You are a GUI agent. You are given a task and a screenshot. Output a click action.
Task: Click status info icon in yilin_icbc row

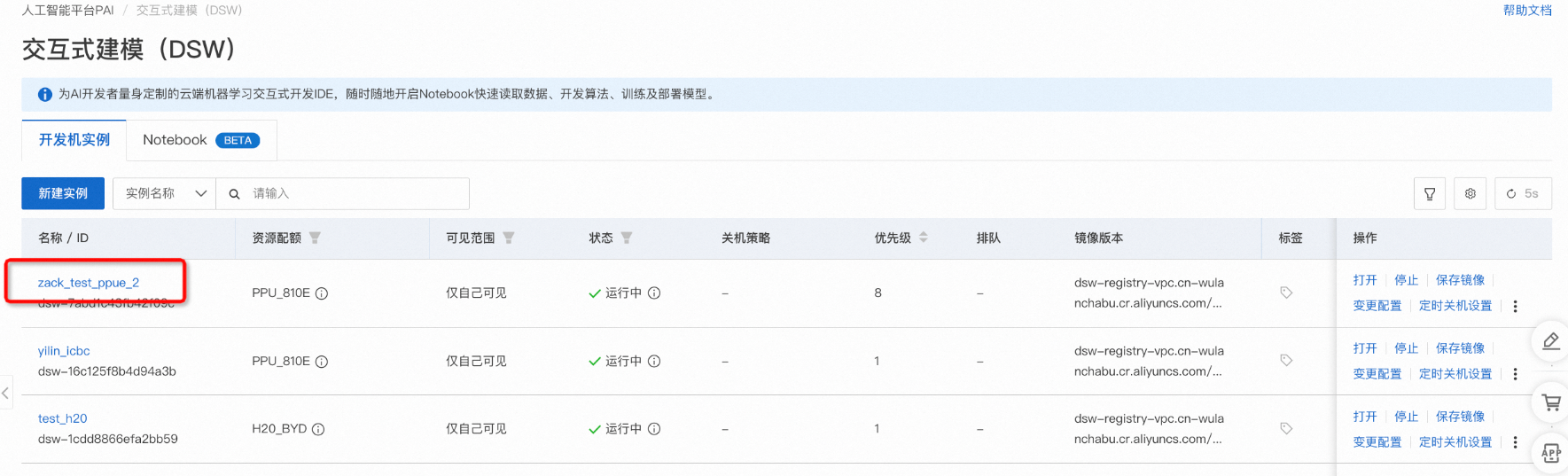click(x=654, y=361)
